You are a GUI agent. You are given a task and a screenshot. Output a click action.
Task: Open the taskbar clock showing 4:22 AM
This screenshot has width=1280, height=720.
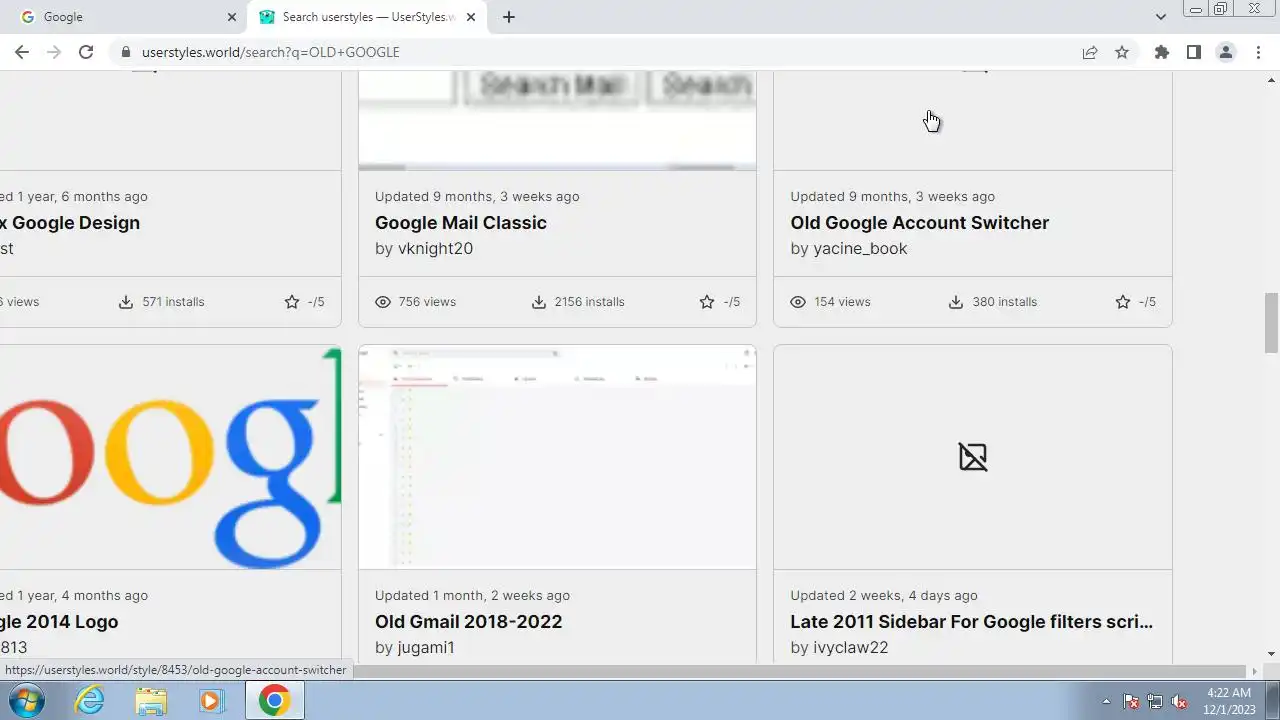click(x=1229, y=701)
